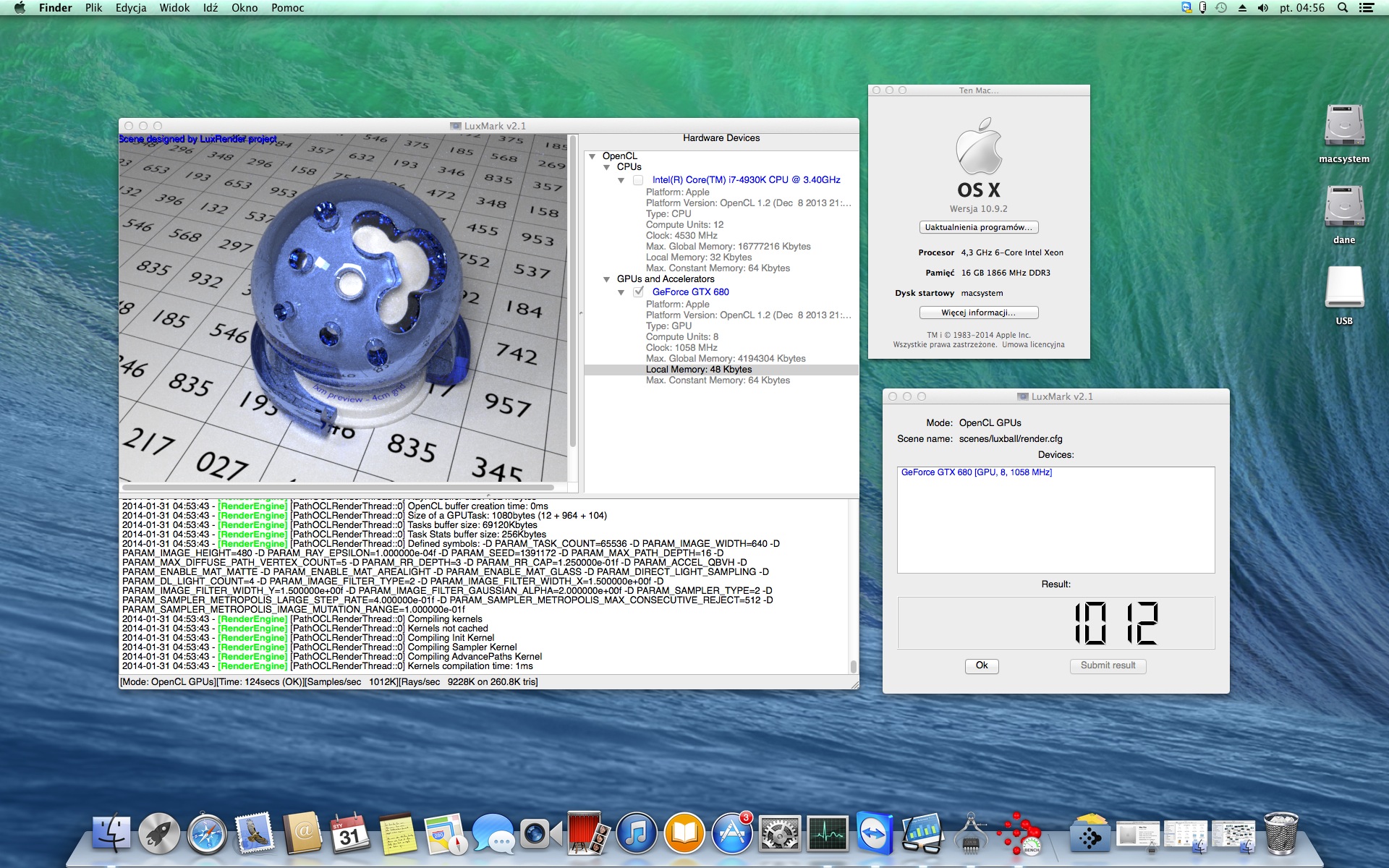This screenshot has height=868, width=1389.
Task: Click the TeamViewer status icon in the menu bar
Action: click(1186, 8)
